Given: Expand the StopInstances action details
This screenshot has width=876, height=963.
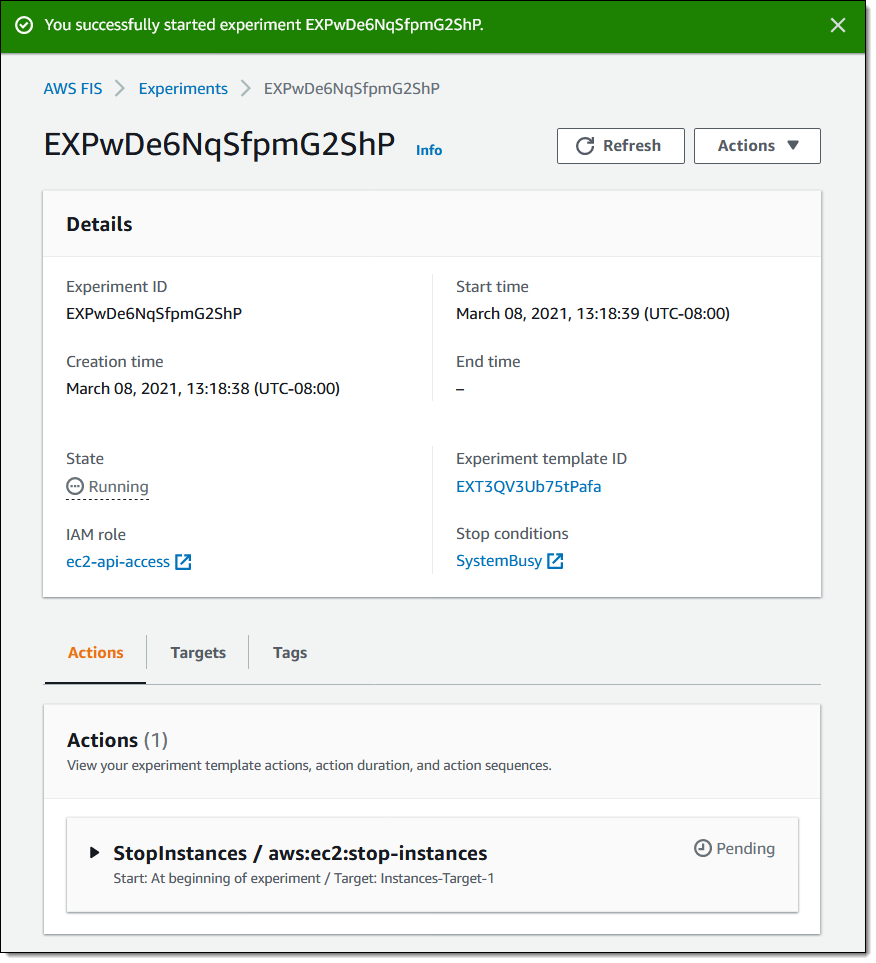Looking at the screenshot, I should coord(93,852).
